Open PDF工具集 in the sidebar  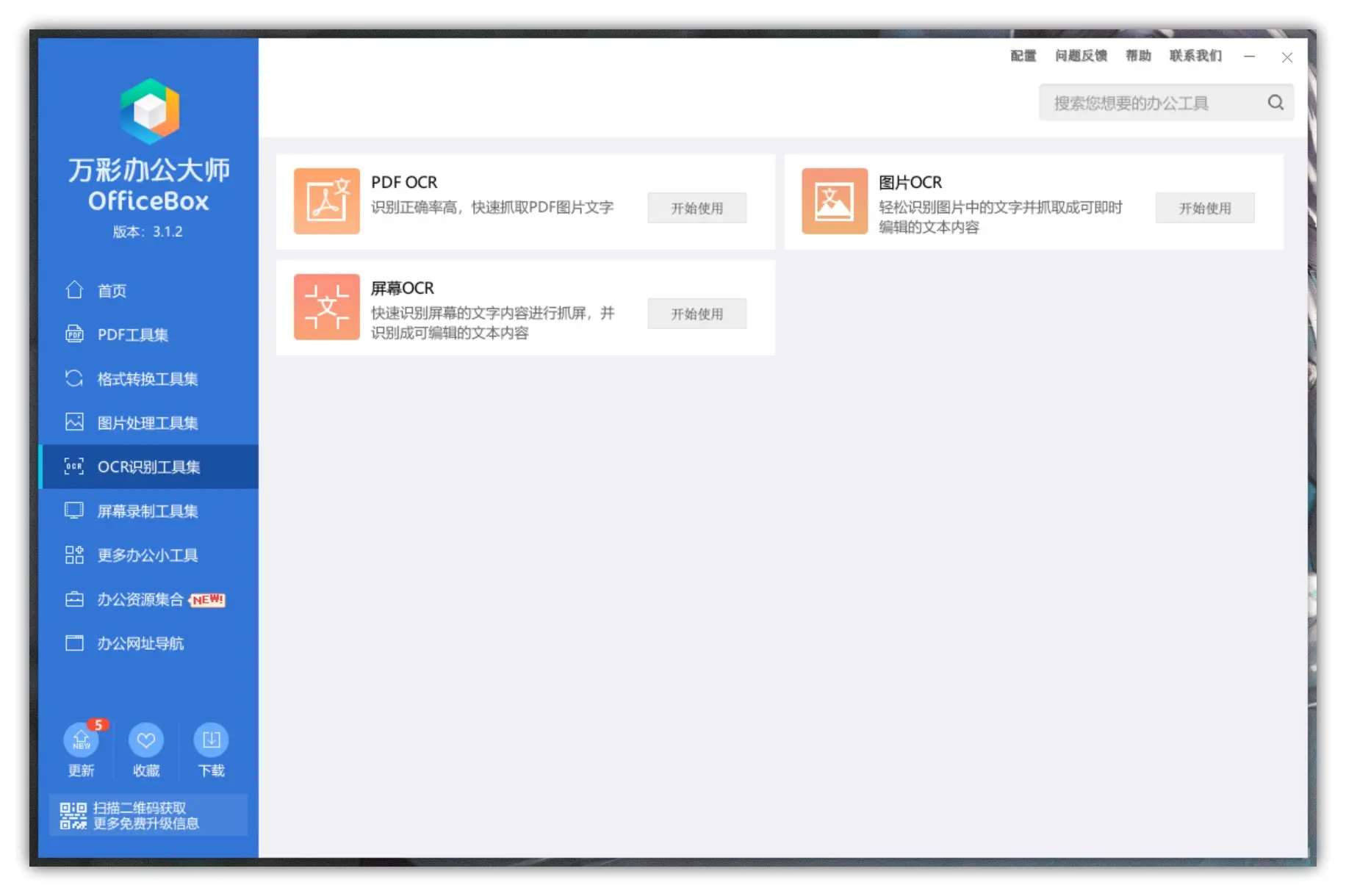[148, 334]
